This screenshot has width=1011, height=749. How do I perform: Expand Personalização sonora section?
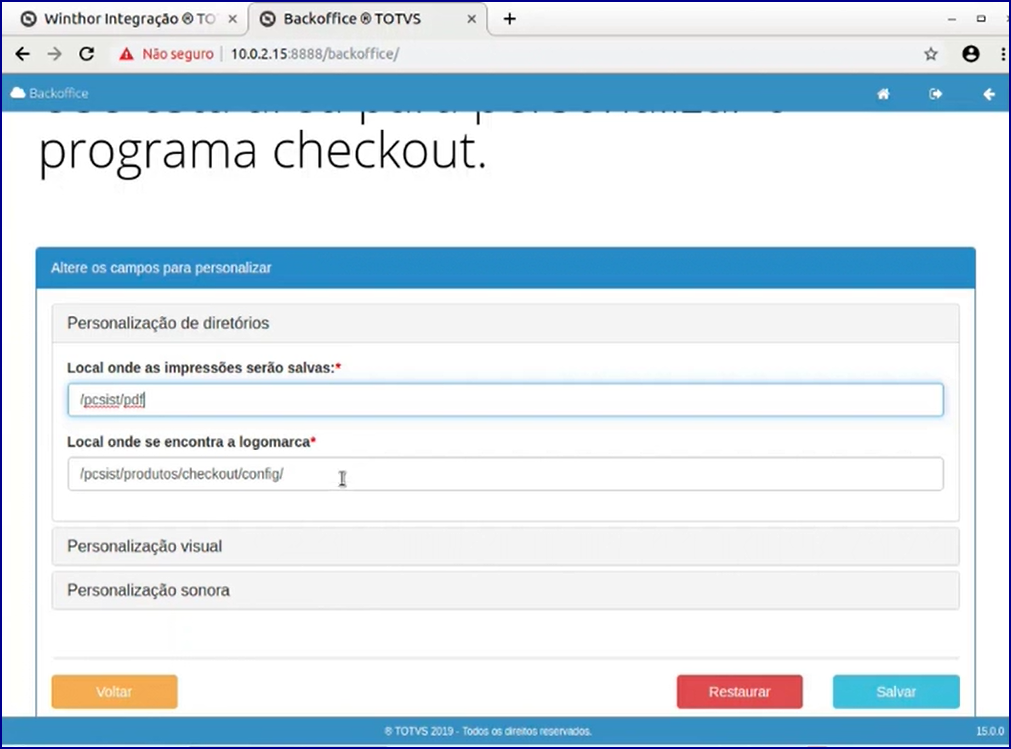pyautogui.click(x=506, y=590)
